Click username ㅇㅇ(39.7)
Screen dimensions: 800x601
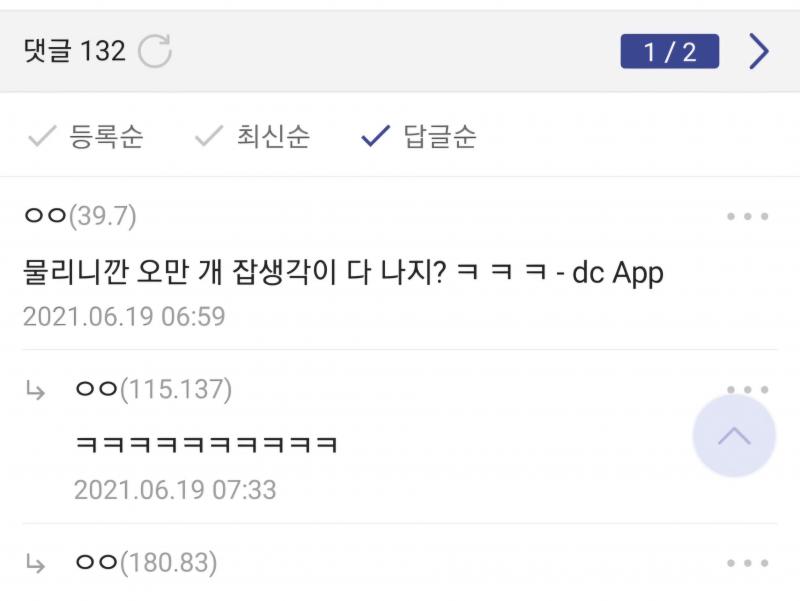click(x=80, y=216)
